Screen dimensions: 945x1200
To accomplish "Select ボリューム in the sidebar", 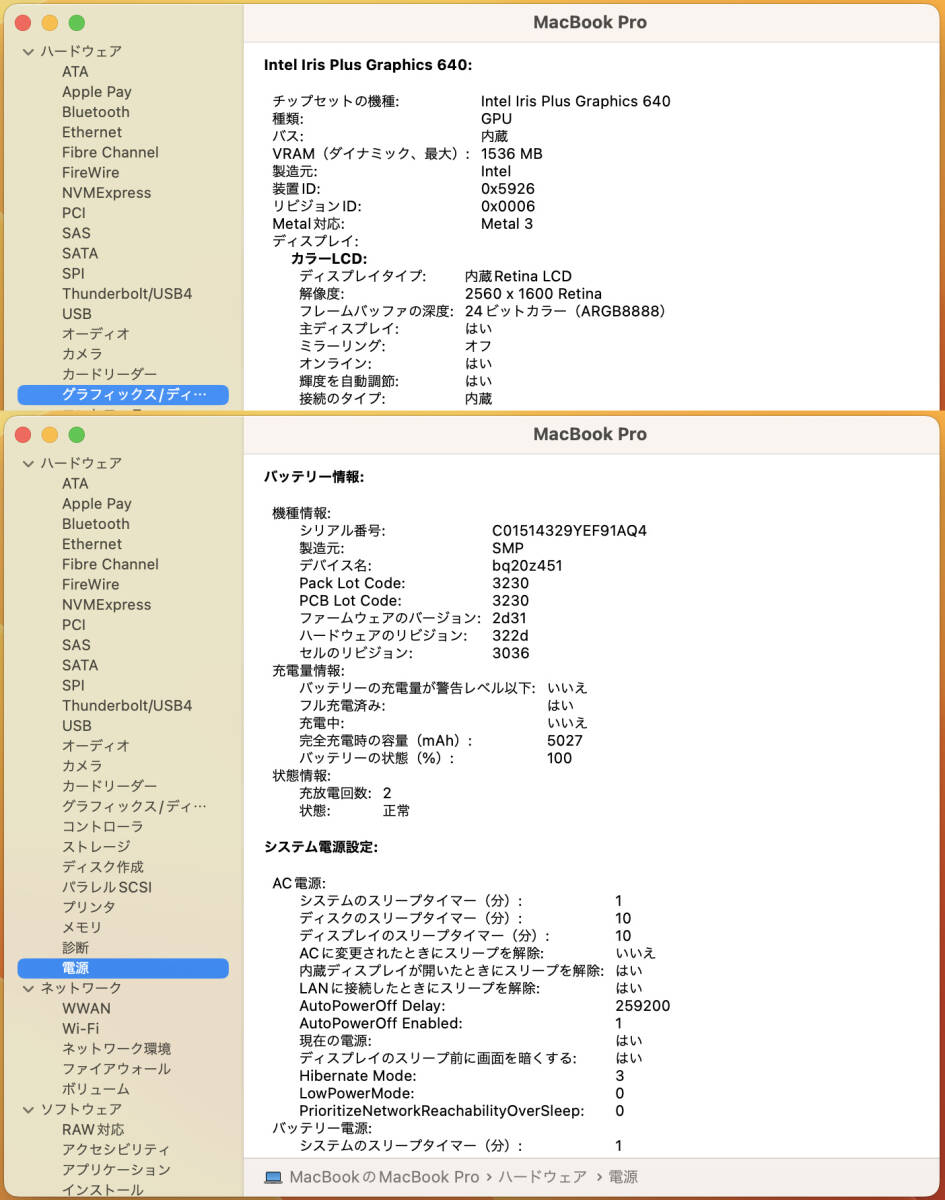I will click(x=96, y=1089).
